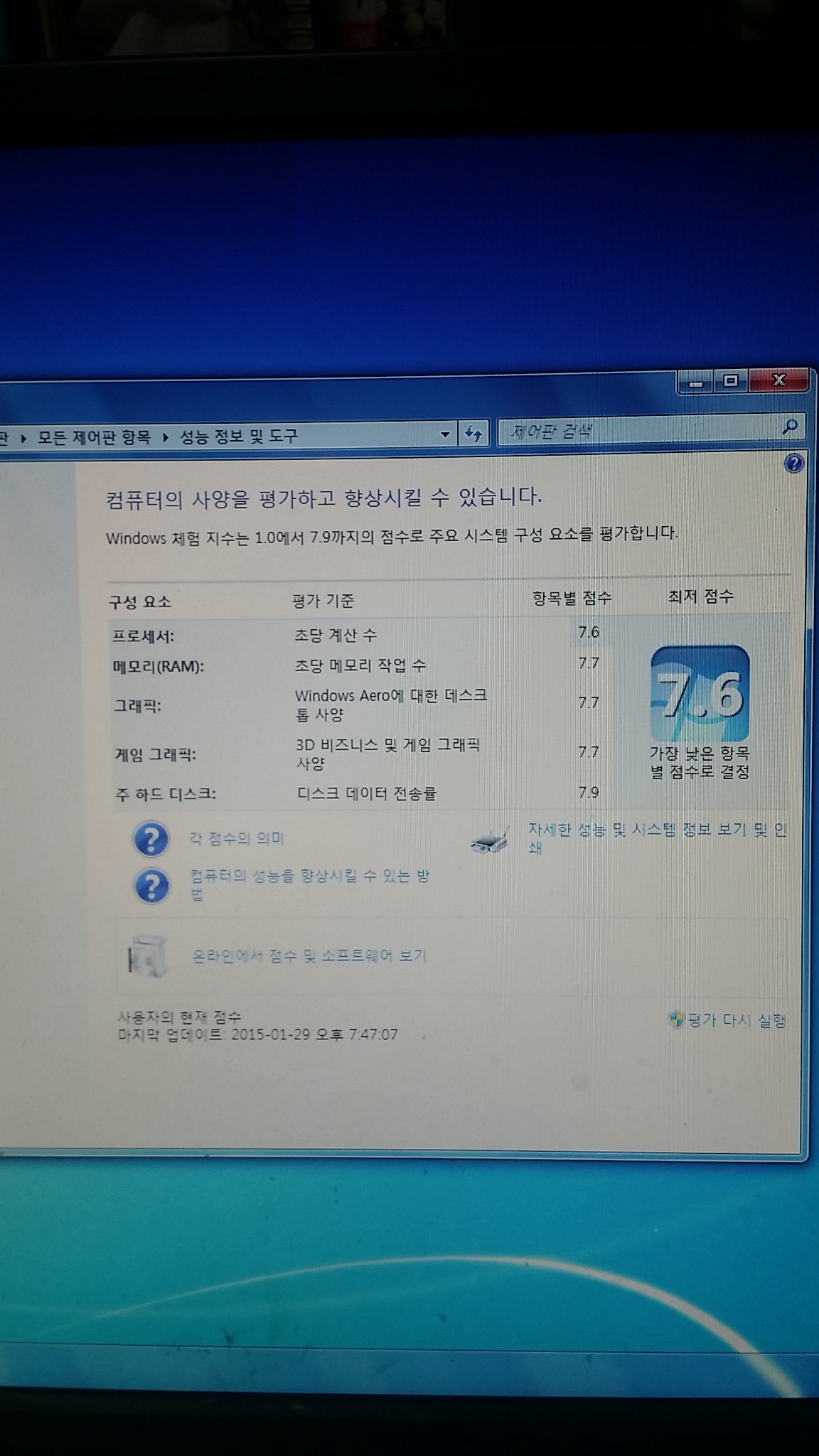Click question icon beside 각 점수의 의미
Screen dimensions: 819x1456
tap(151, 840)
